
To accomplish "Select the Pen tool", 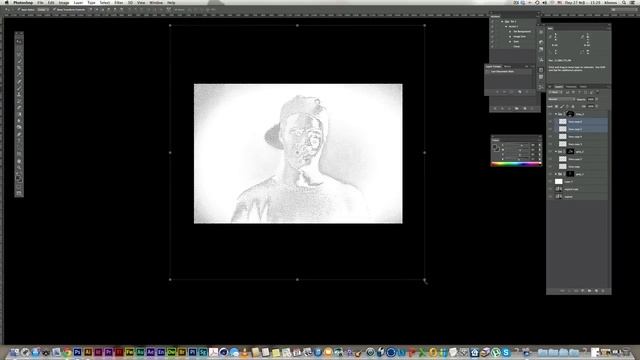I will (19, 133).
